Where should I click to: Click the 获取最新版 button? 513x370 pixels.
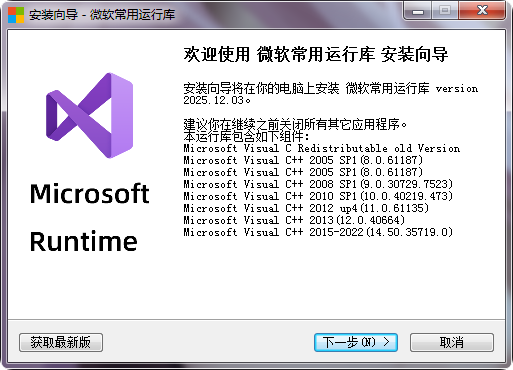click(x=61, y=342)
